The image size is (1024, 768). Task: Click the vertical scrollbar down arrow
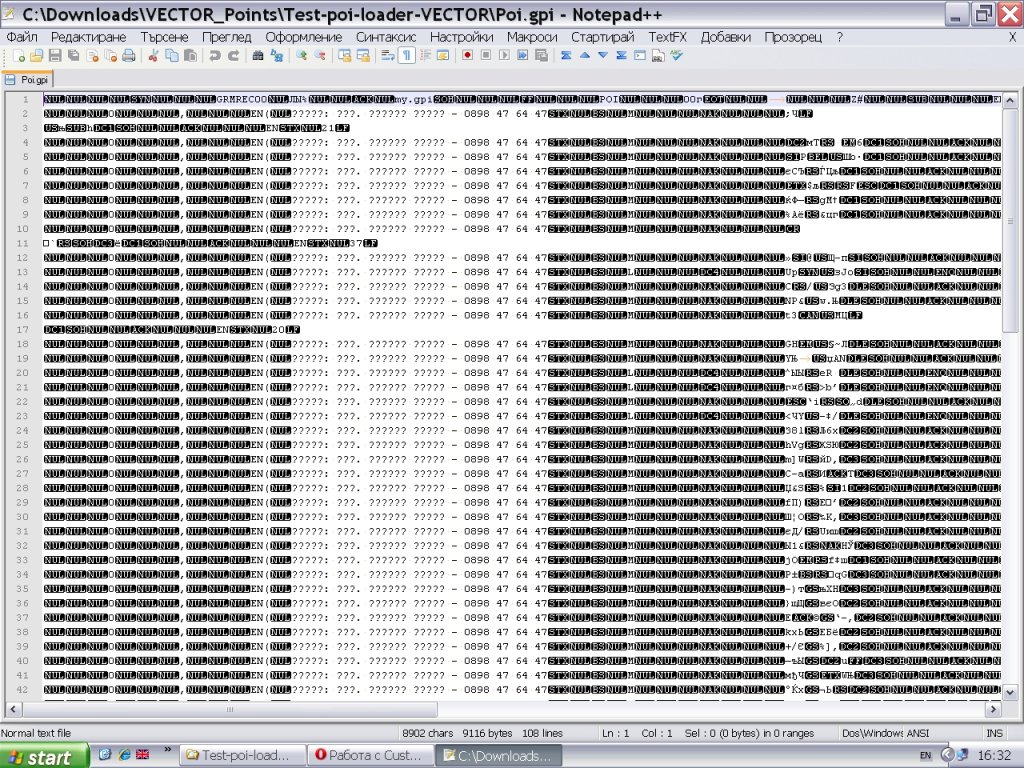pos(1010,691)
